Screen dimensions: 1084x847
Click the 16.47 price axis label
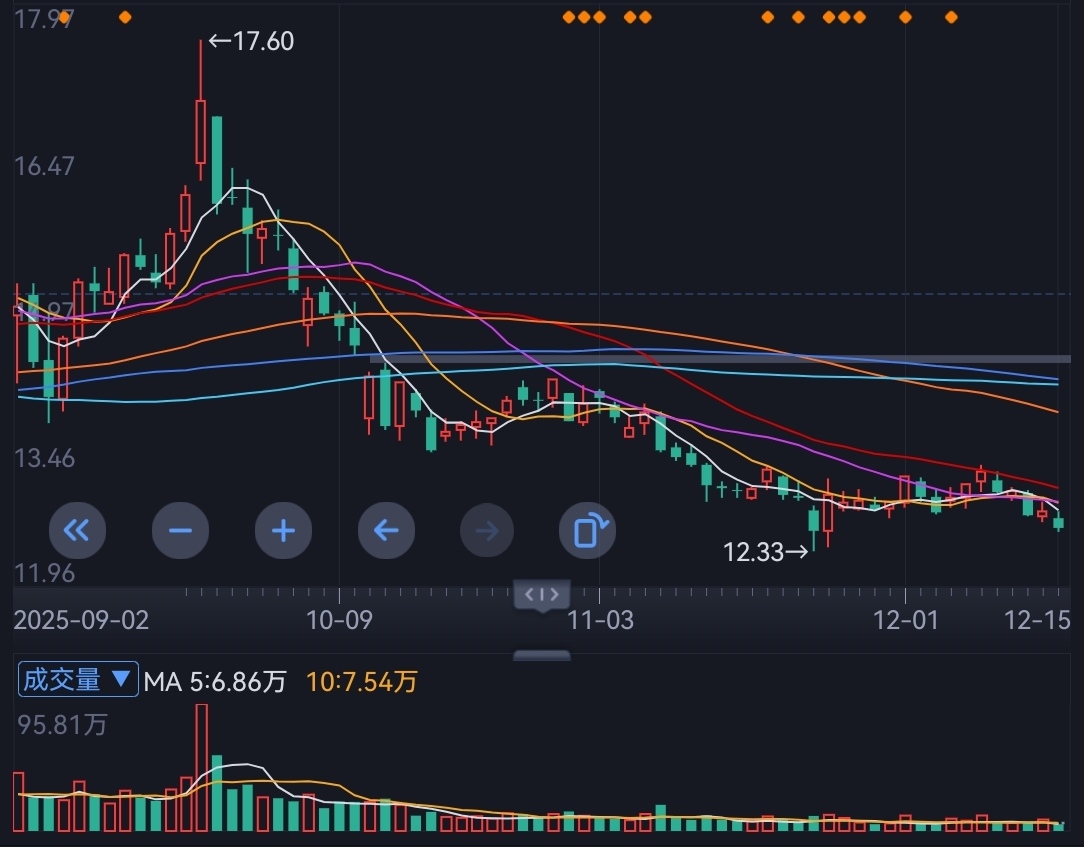click(x=44, y=167)
